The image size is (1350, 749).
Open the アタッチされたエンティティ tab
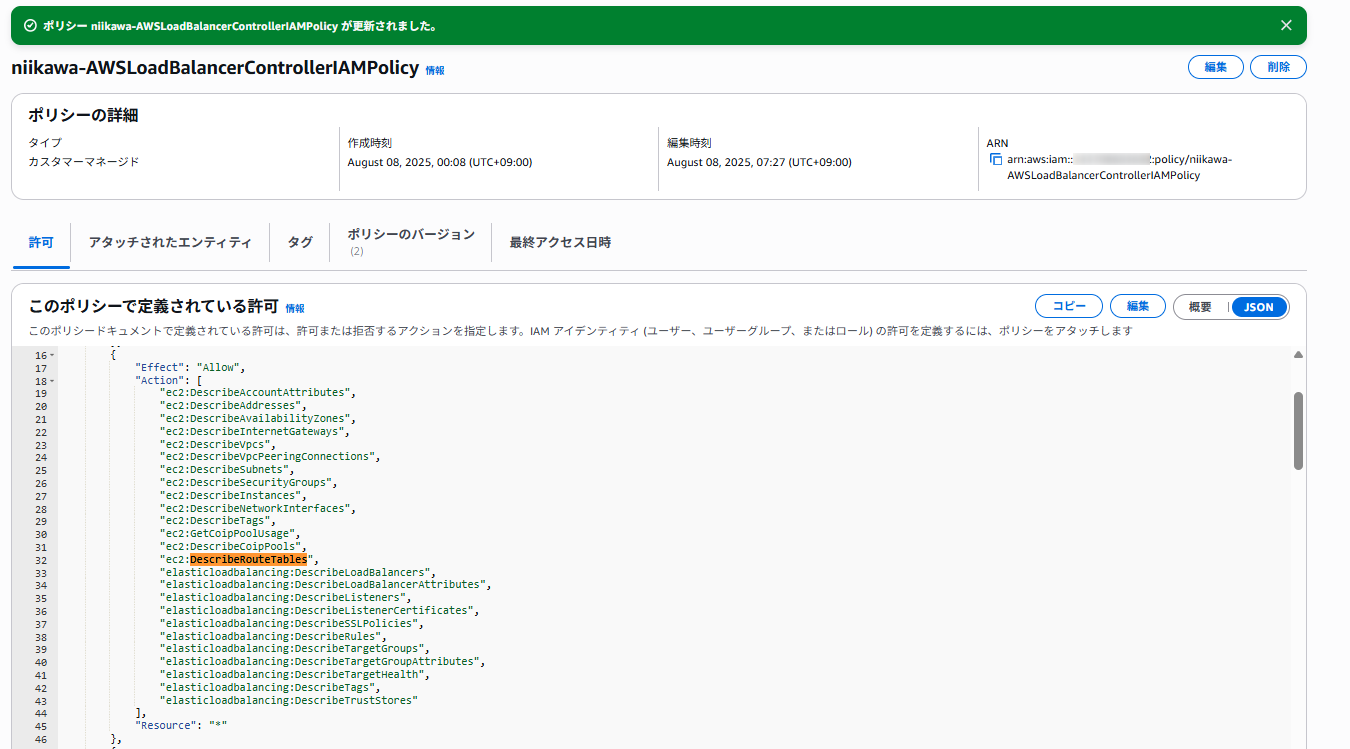[170, 243]
